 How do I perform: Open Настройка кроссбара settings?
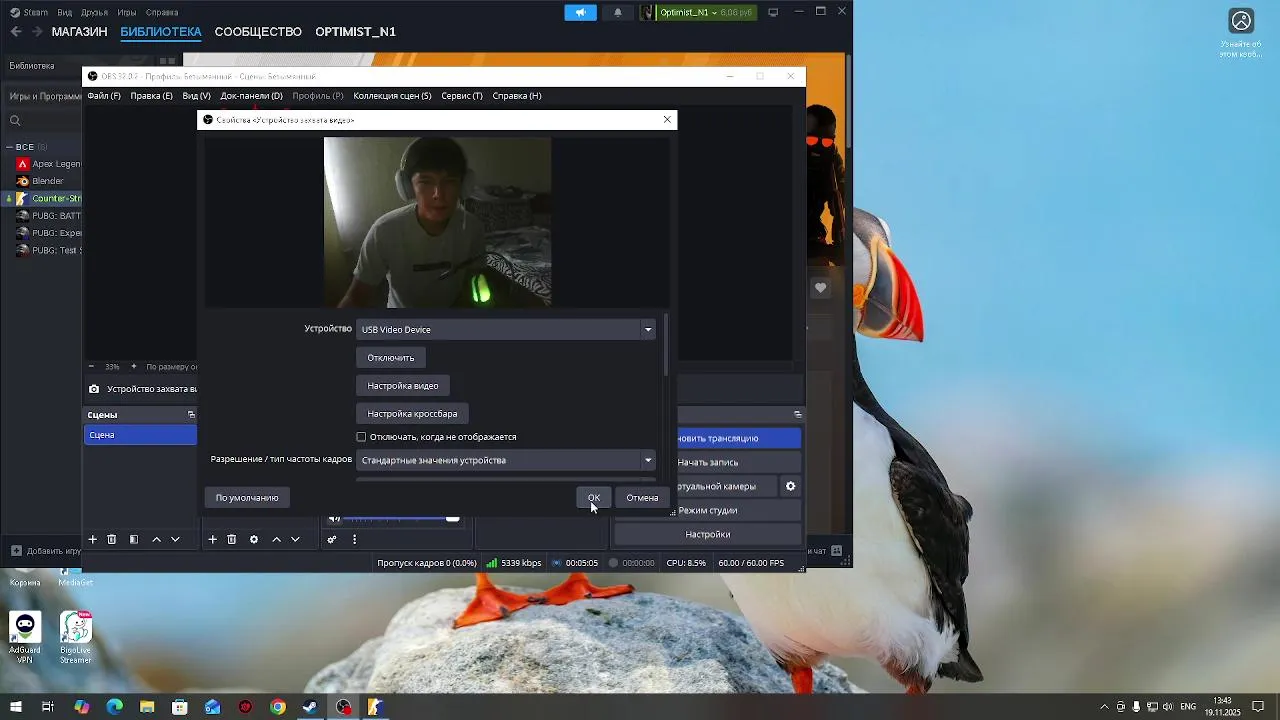[412, 413]
